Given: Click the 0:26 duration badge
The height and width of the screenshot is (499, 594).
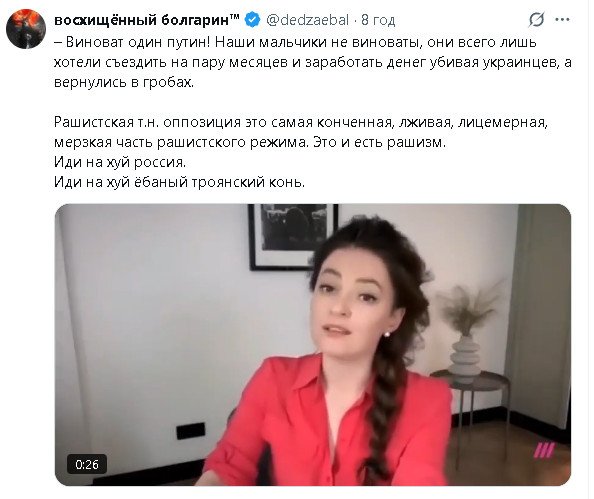Looking at the screenshot, I should pos(87,464).
